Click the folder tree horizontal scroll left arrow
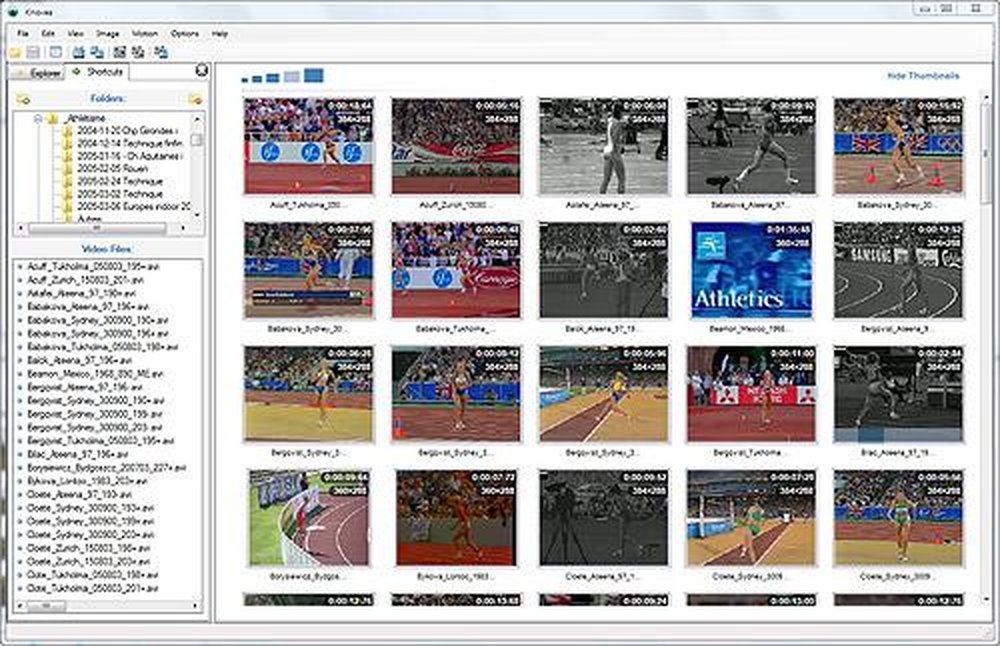Image resolution: width=1000 pixels, height=646 pixels. point(21,228)
